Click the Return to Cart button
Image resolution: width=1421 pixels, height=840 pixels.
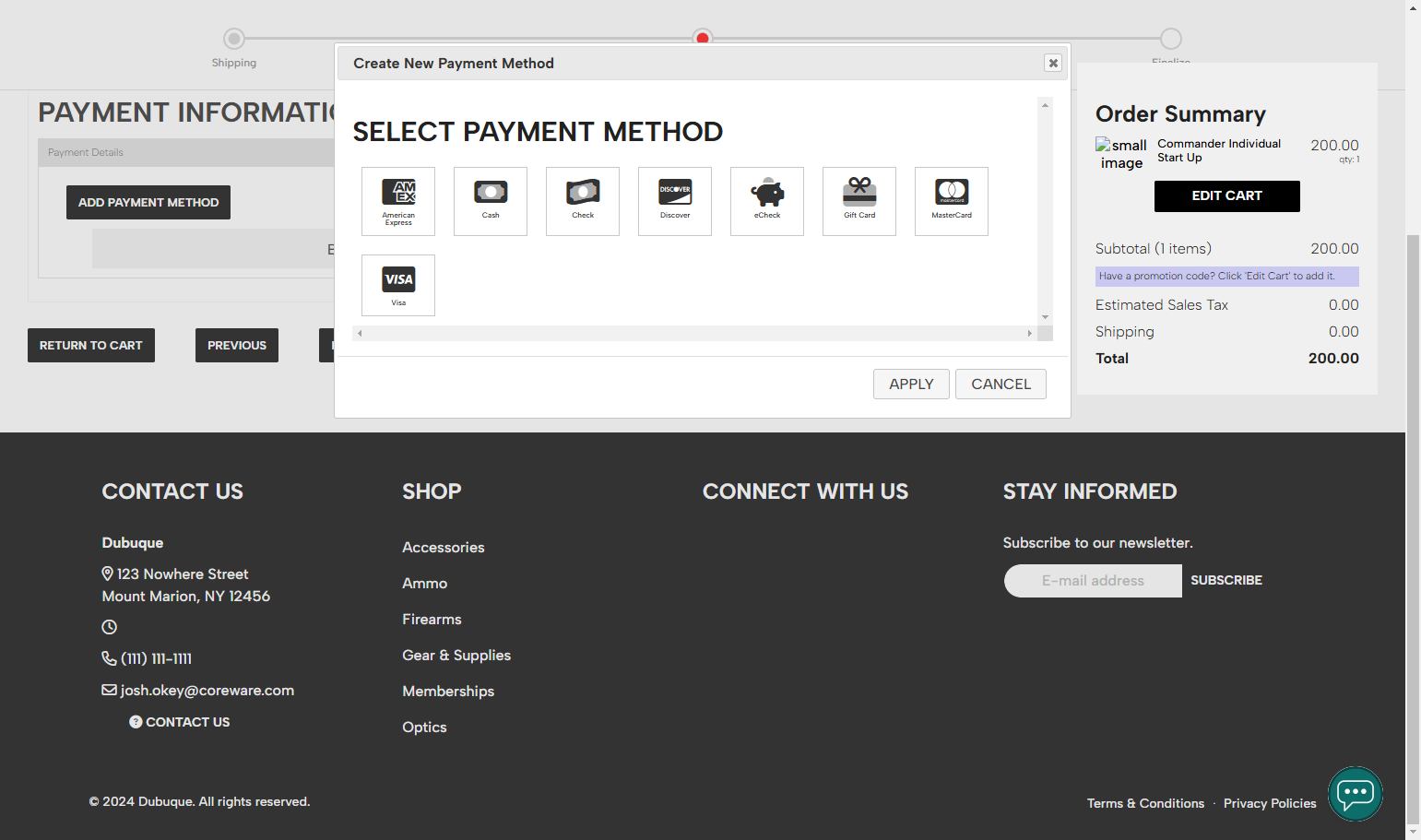[x=91, y=345]
